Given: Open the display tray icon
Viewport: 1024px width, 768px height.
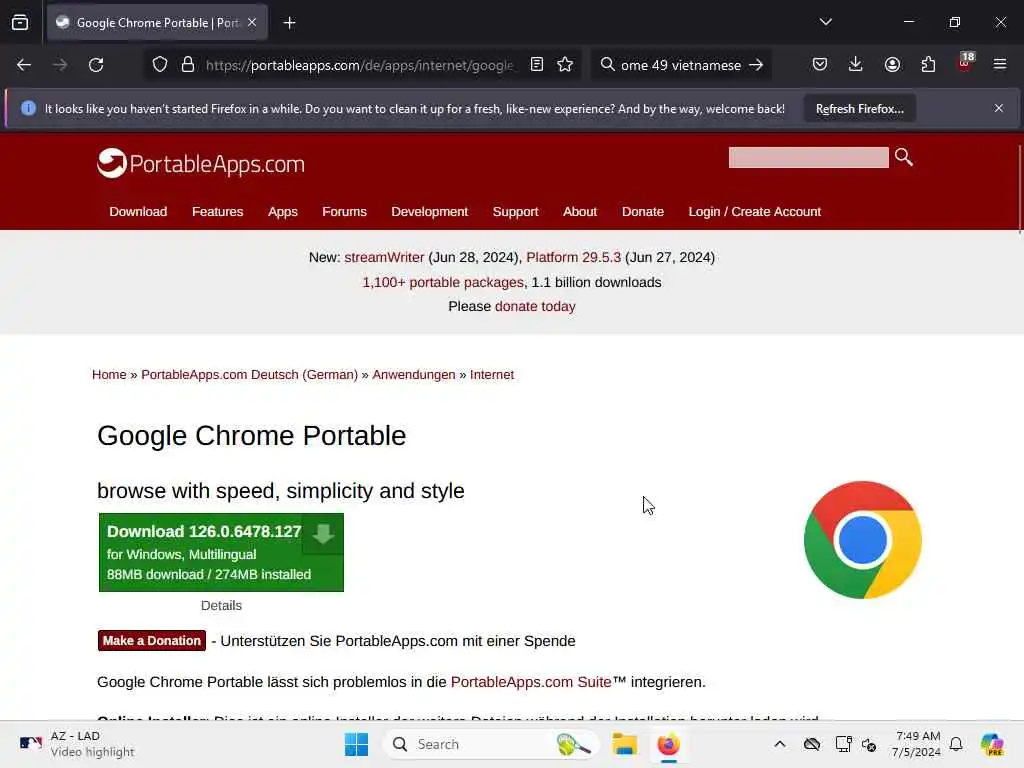Looking at the screenshot, I should pos(843,744).
